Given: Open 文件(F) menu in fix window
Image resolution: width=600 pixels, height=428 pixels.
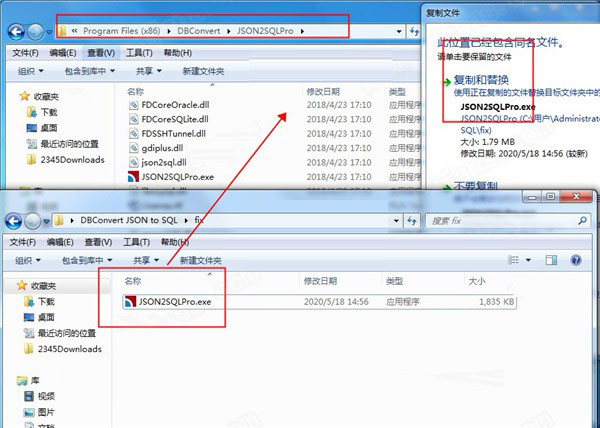Looking at the screenshot, I should pyautogui.click(x=23, y=242).
